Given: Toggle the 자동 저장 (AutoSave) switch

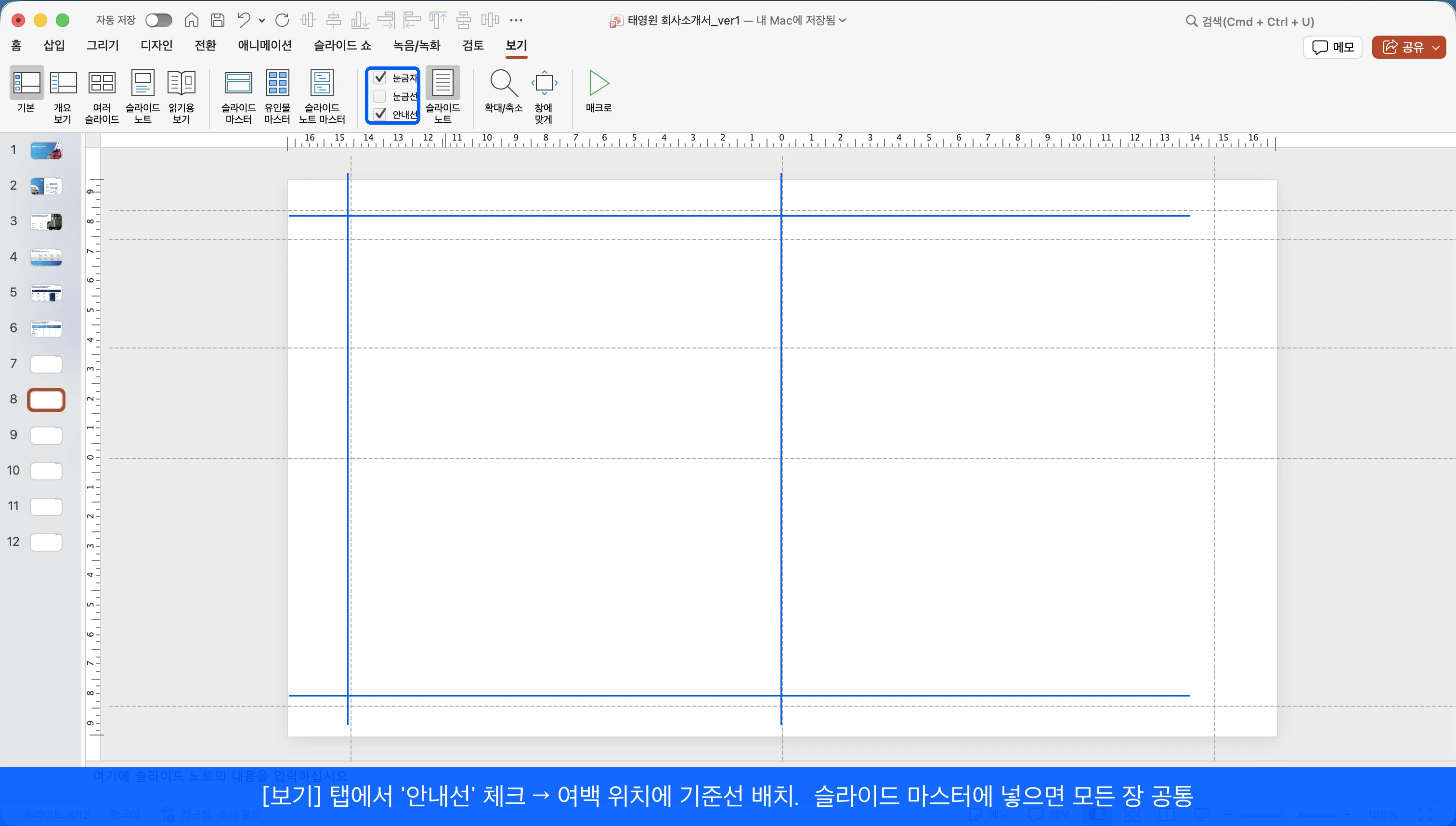Looking at the screenshot, I should (x=158, y=20).
